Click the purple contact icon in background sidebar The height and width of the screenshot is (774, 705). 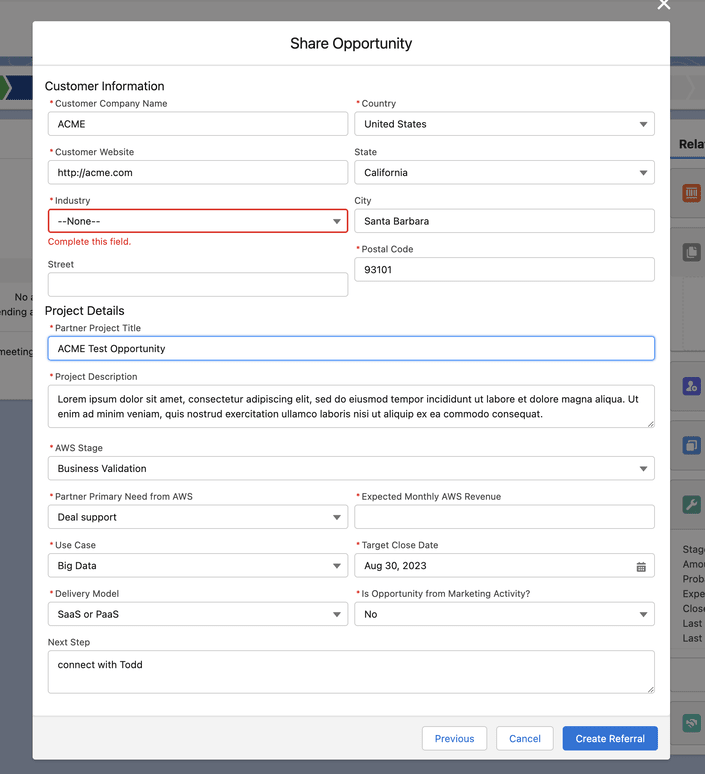(691, 386)
